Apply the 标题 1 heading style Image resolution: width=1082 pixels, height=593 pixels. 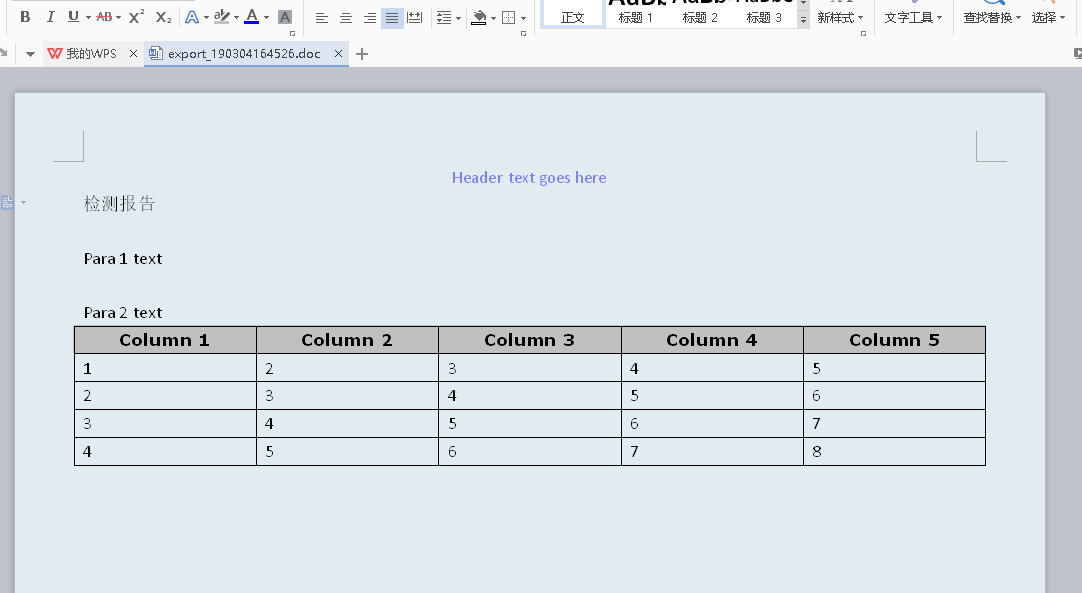coord(636,17)
